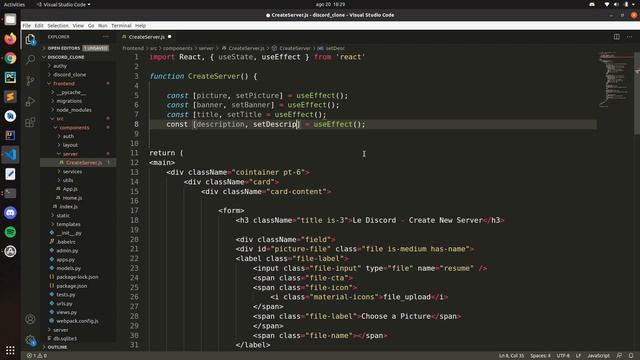Click the feedback icon in status bar
Image resolution: width=640 pixels, height=360 pixels.
pos(619,356)
